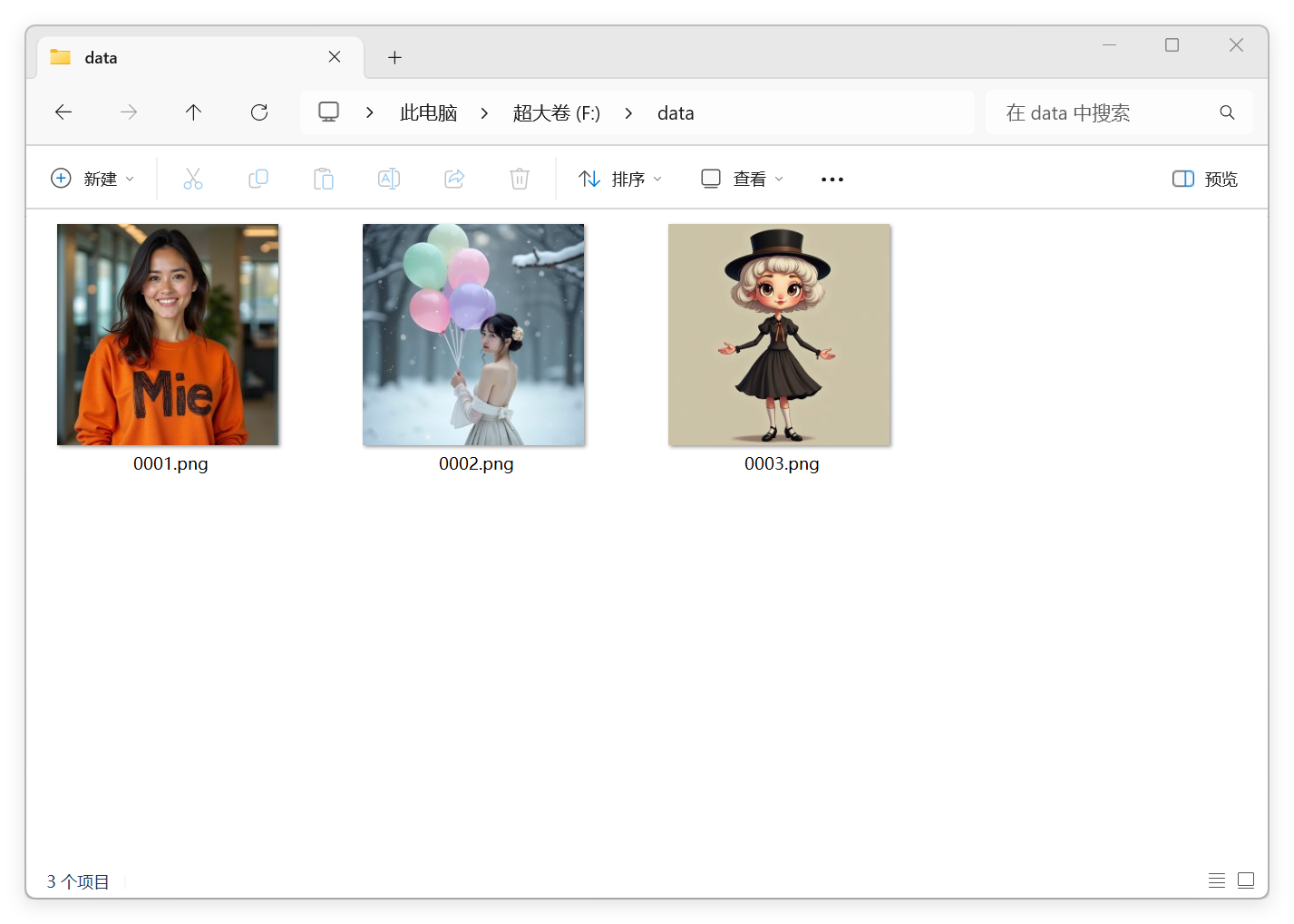Expand chevron before 此电脑
This screenshot has height=924, width=1294.
click(x=370, y=112)
